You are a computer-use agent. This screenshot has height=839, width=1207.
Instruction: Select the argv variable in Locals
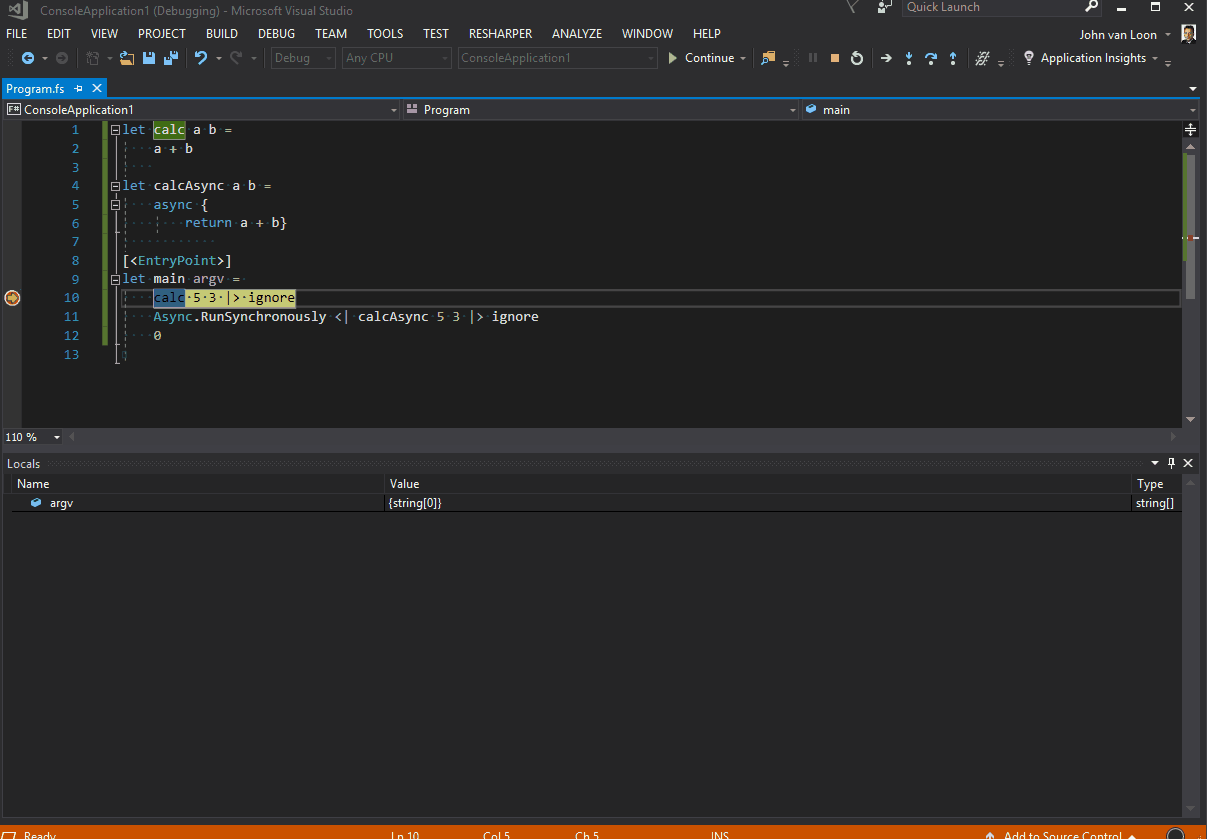(x=60, y=502)
